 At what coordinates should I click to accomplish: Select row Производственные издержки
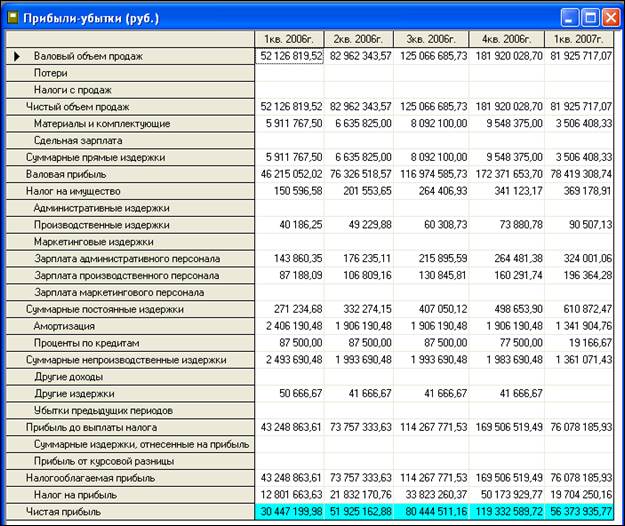pos(130,225)
